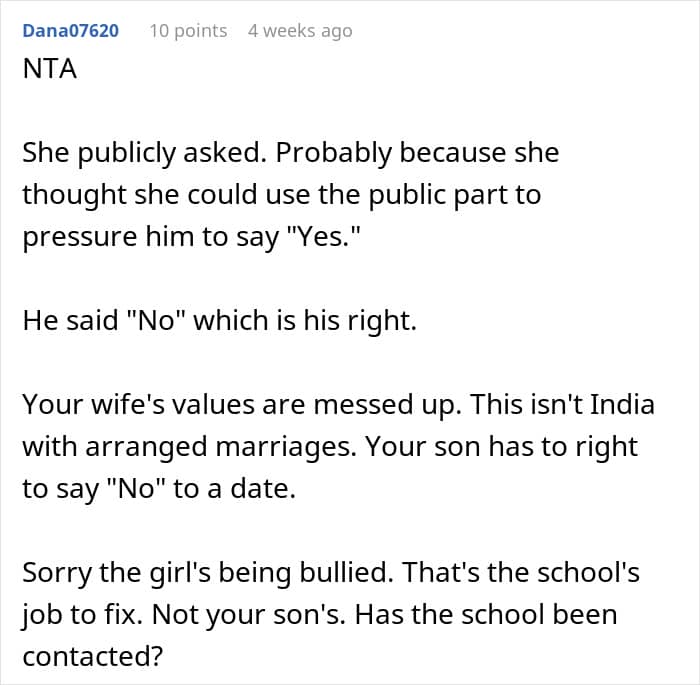
Task: Click the "10 points" score label
Action: click(x=188, y=30)
